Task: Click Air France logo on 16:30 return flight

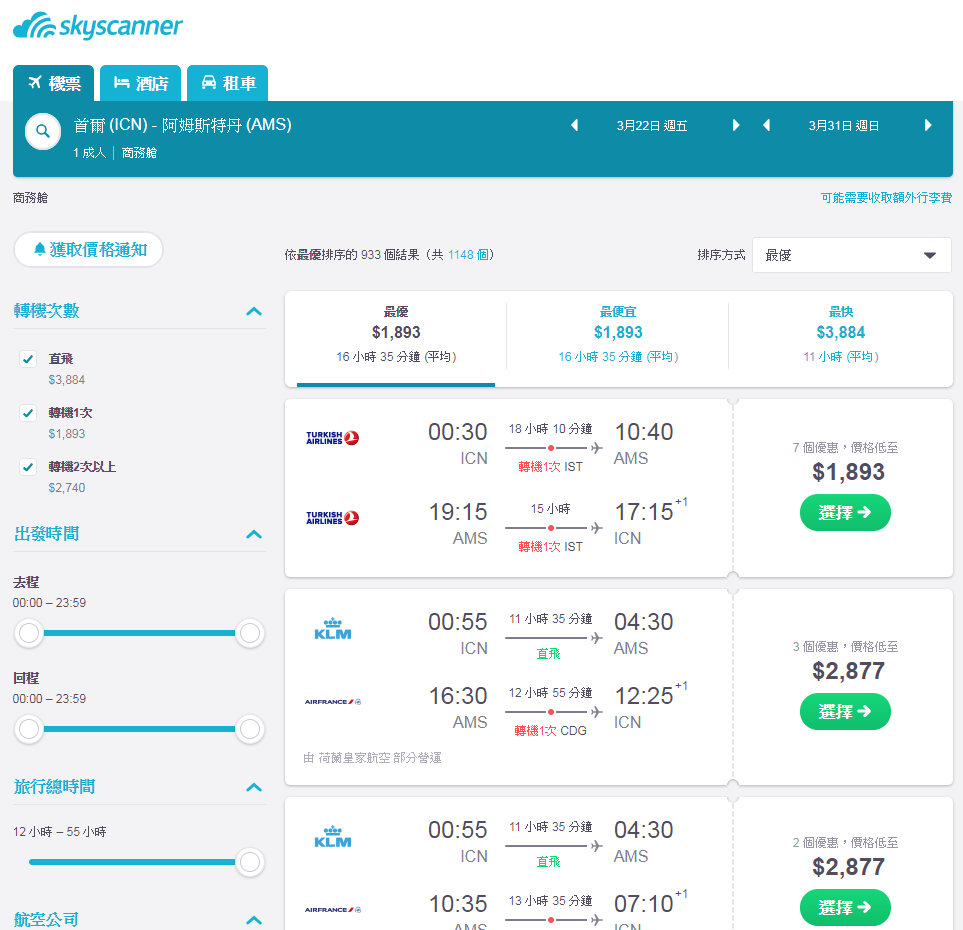Action: click(333, 701)
